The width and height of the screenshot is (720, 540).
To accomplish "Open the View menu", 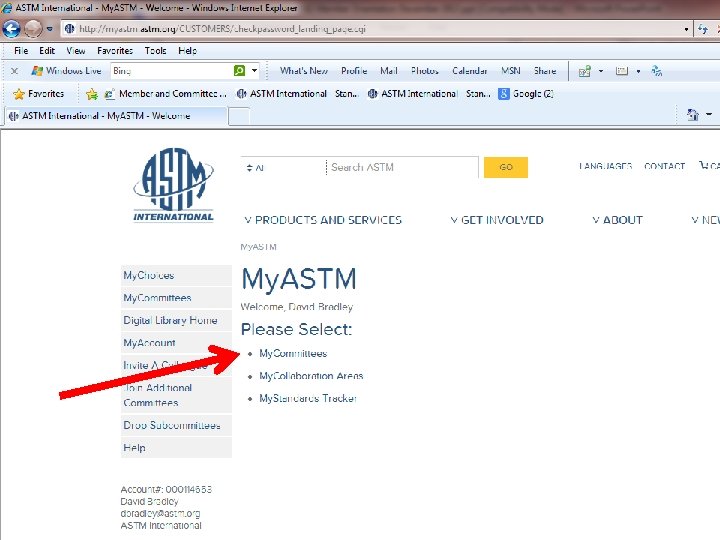I will coord(76,51).
